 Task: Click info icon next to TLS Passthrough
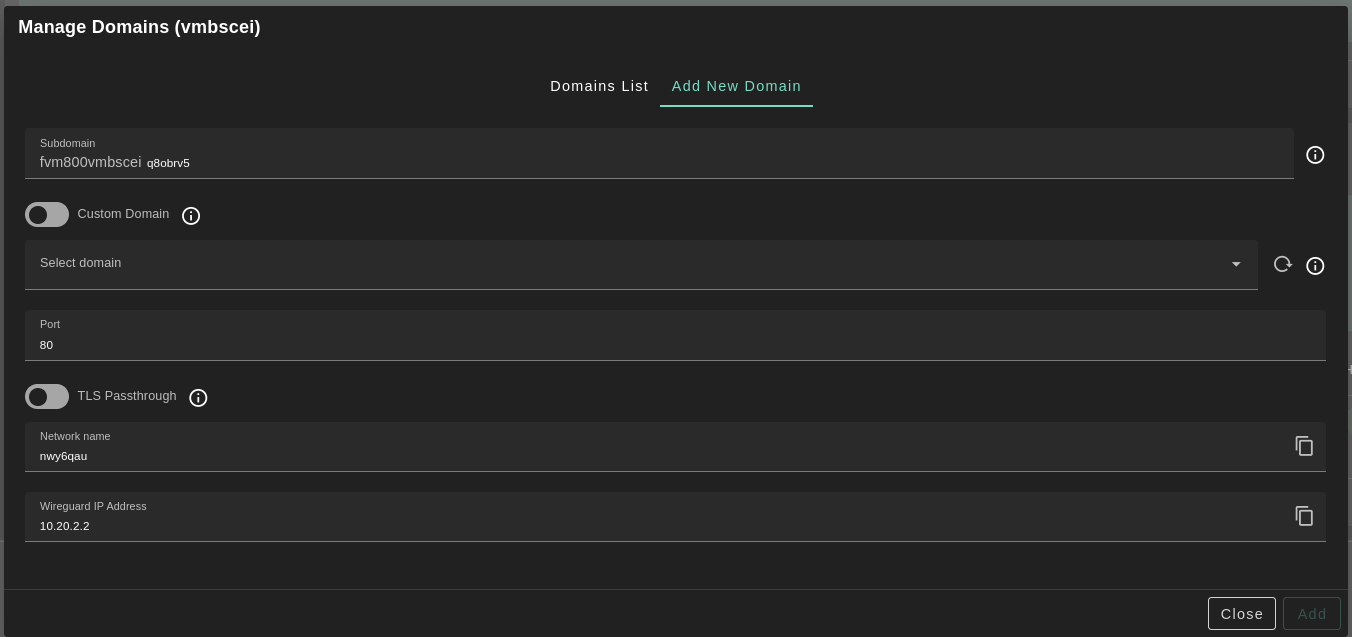pos(198,398)
